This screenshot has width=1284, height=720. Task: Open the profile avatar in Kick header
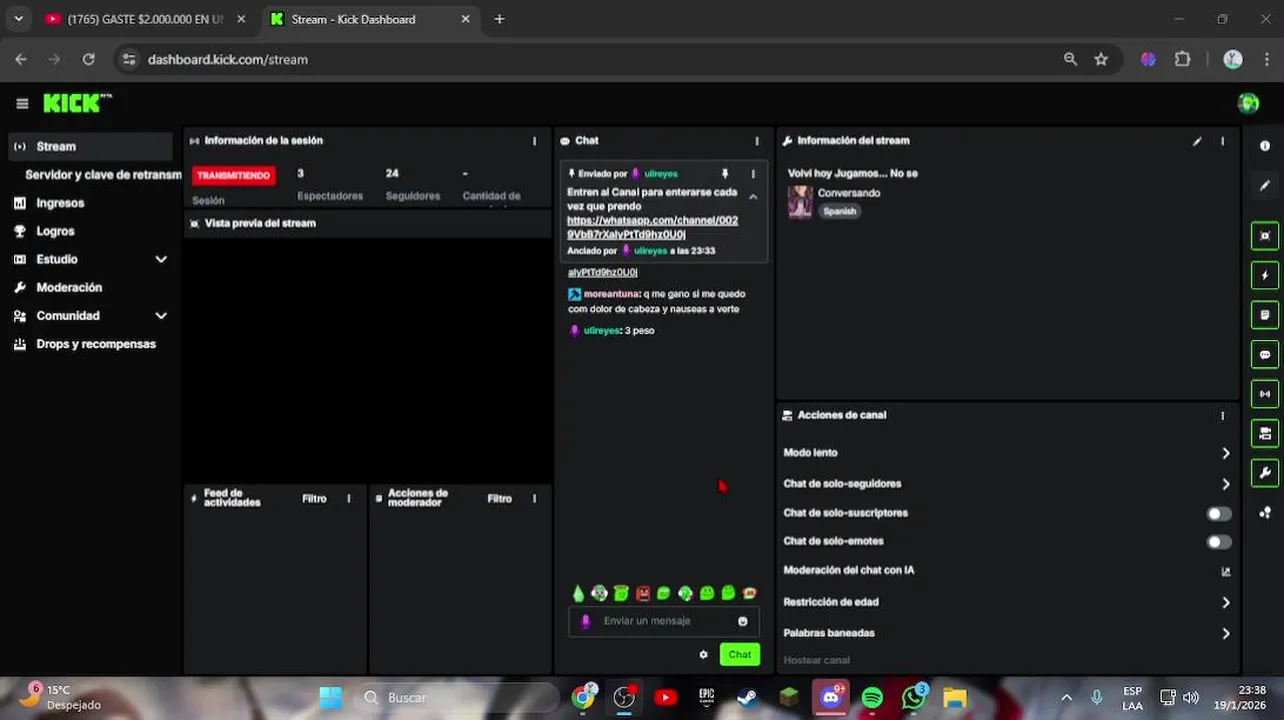(1248, 103)
